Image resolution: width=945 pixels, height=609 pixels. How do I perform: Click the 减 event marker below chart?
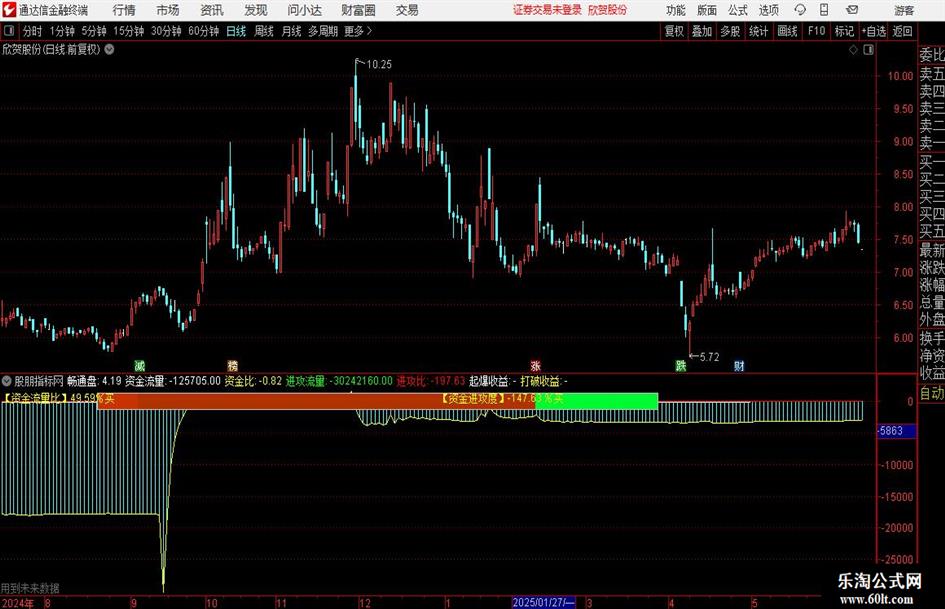(139, 365)
